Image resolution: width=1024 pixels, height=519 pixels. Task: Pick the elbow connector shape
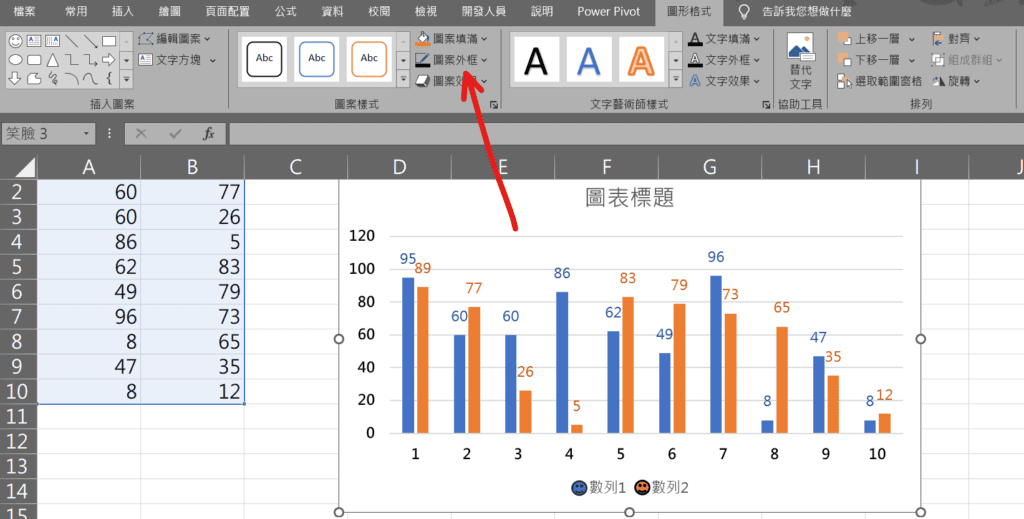[x=72, y=60]
